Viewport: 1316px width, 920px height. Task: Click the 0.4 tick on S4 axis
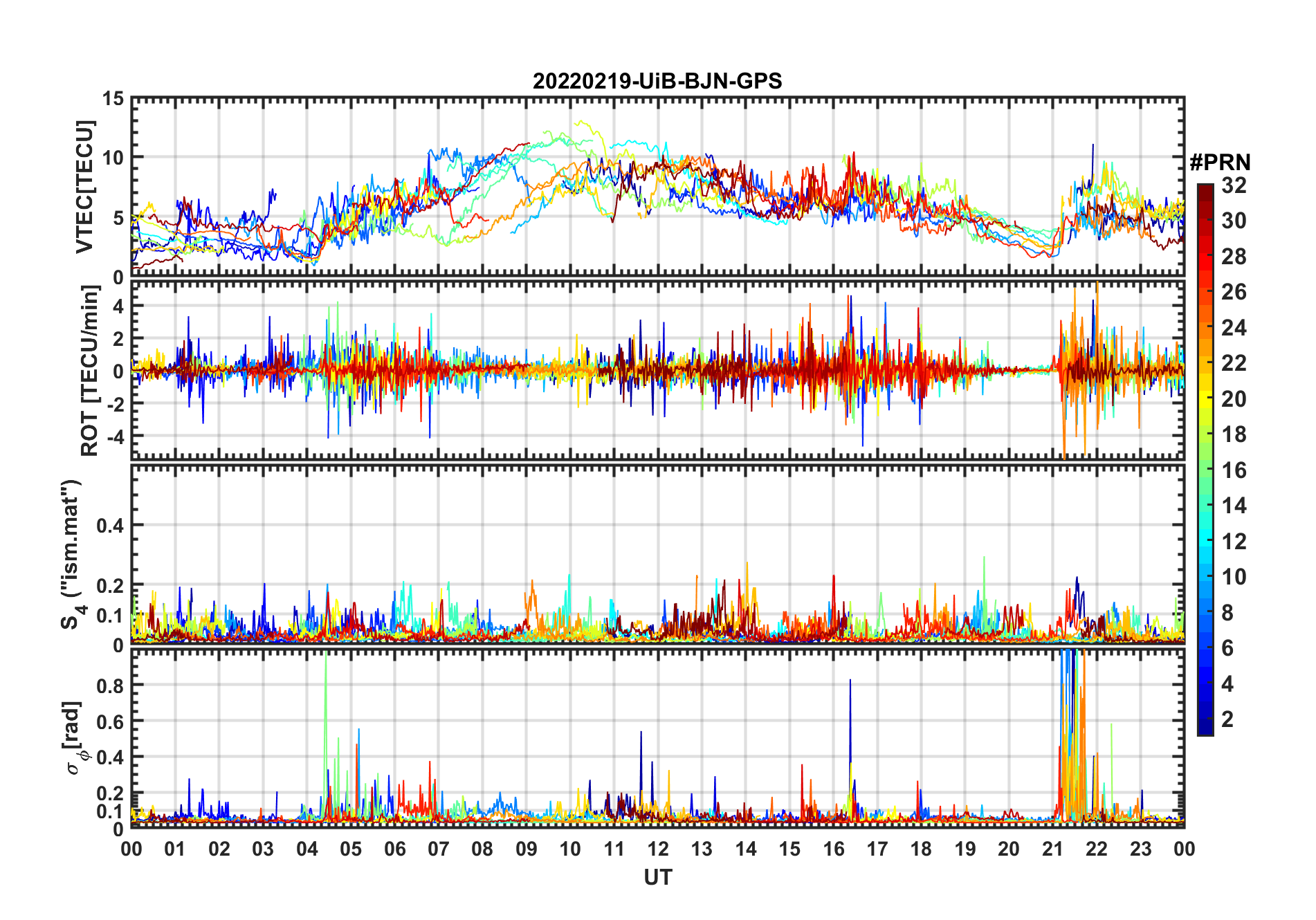point(110,526)
